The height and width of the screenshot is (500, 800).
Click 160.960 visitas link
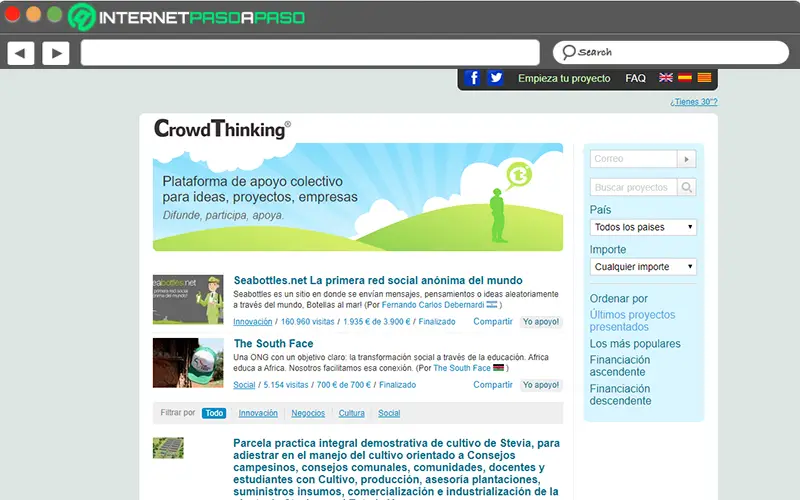308,321
